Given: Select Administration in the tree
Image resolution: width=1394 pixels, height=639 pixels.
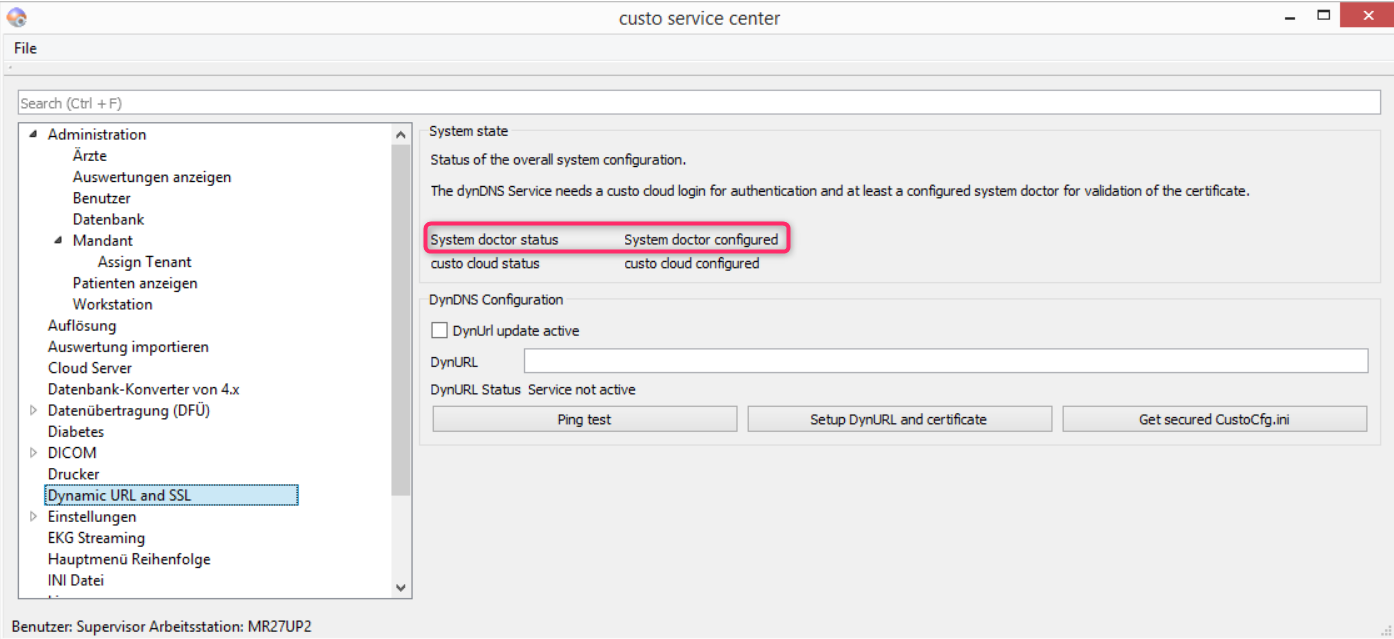Looking at the screenshot, I should coord(97,135).
